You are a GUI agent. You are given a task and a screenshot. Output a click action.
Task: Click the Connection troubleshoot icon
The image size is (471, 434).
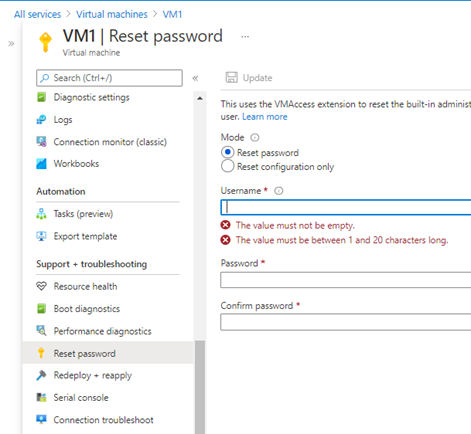pos(41,420)
